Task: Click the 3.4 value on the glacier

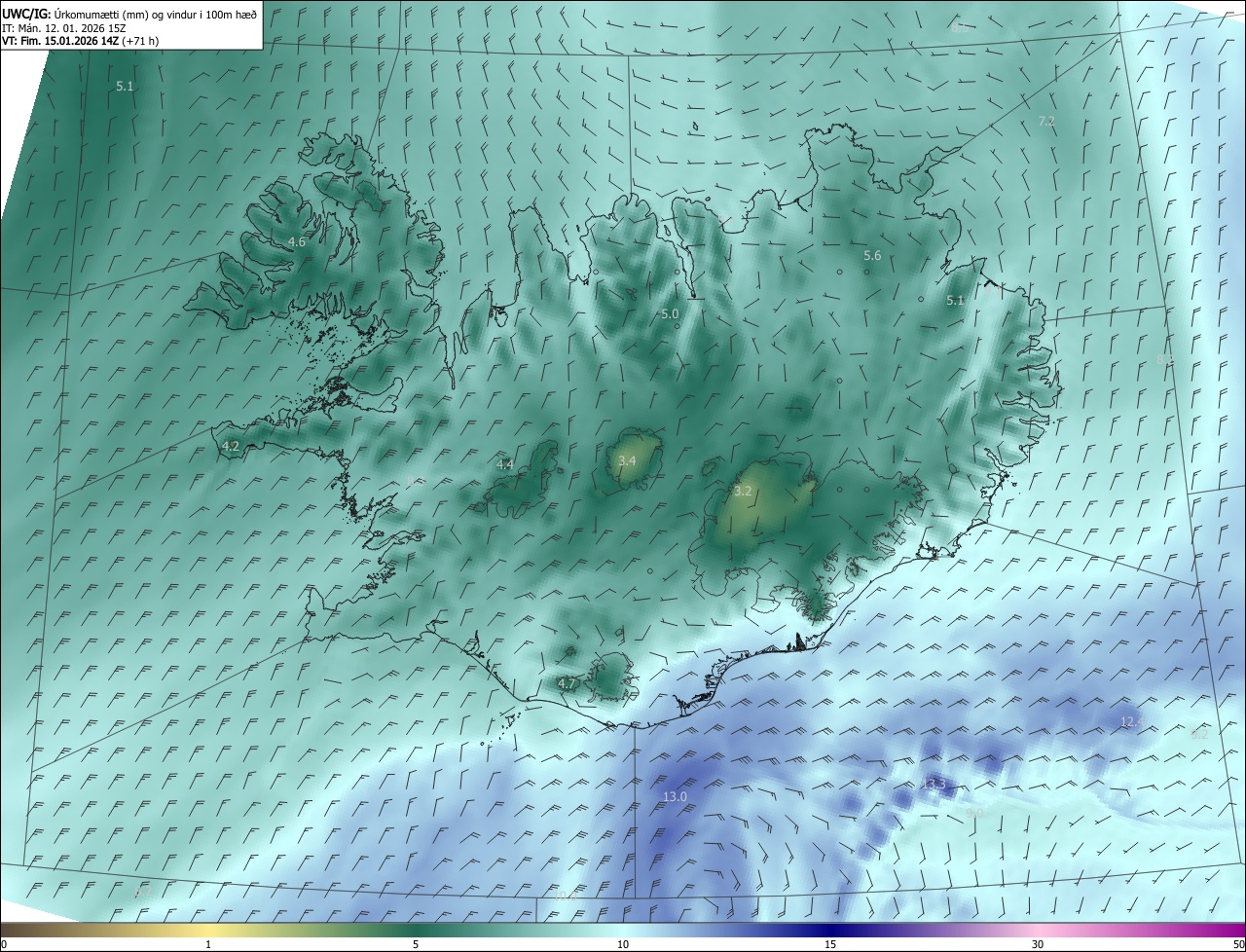Action: [x=627, y=460]
